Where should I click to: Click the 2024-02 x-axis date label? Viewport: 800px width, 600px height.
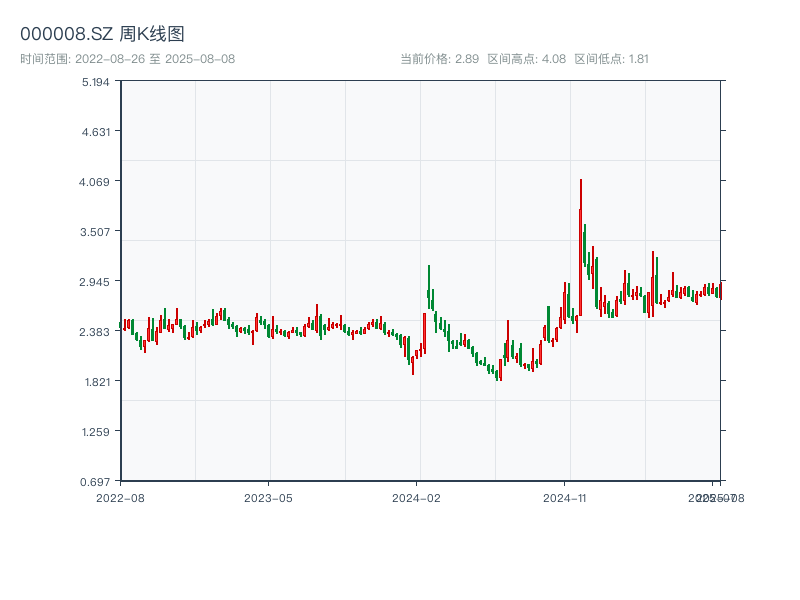pos(417,497)
